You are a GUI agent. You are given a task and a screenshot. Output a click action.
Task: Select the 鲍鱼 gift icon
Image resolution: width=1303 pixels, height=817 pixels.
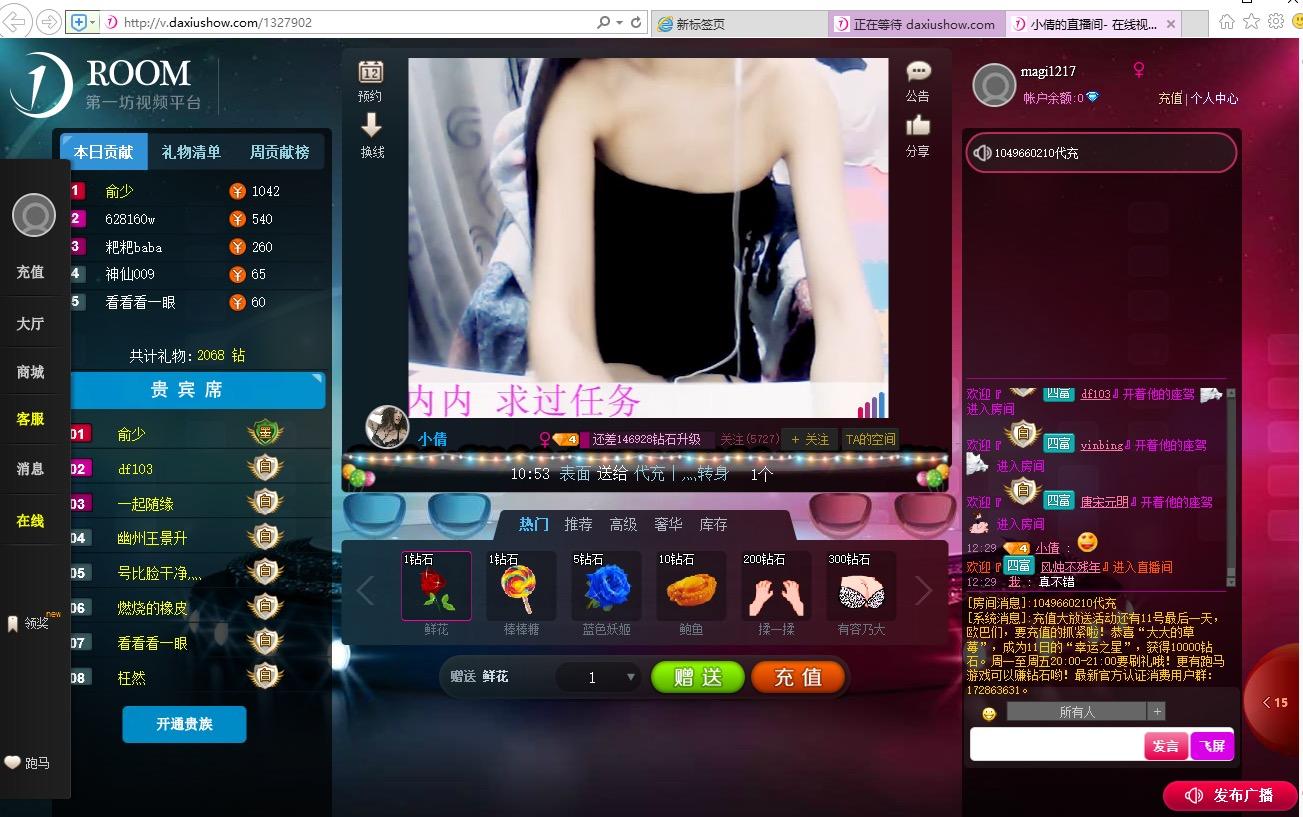click(691, 586)
